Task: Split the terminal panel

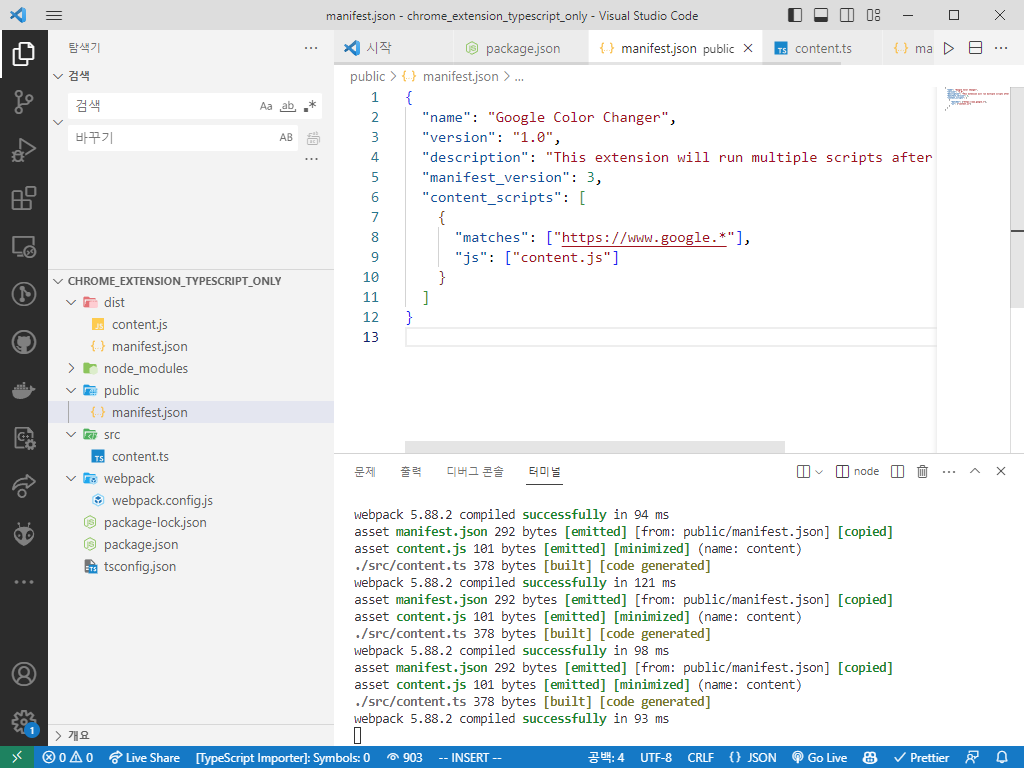Action: [897, 472]
